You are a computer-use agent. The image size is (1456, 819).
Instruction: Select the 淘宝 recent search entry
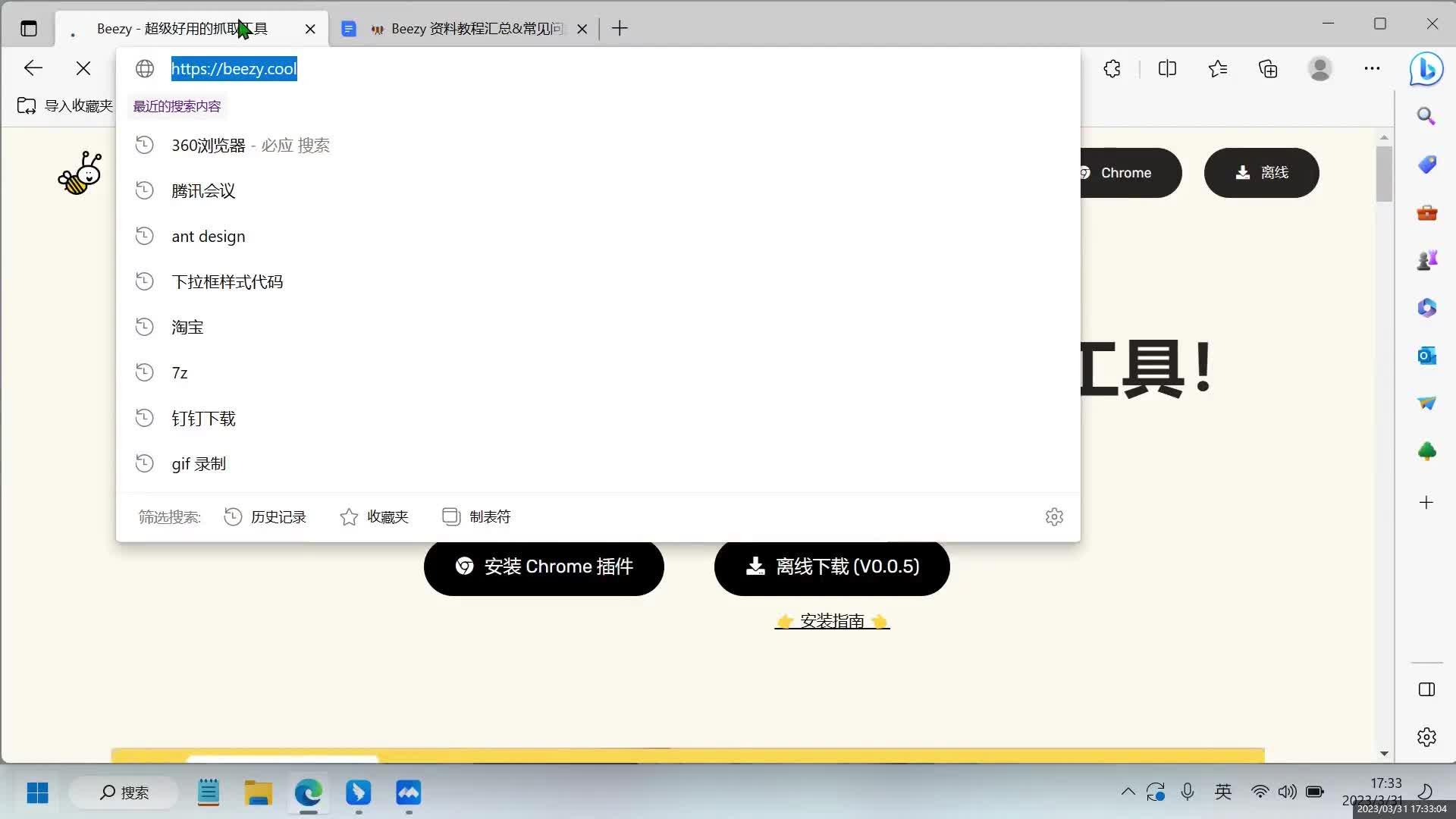pos(187,327)
